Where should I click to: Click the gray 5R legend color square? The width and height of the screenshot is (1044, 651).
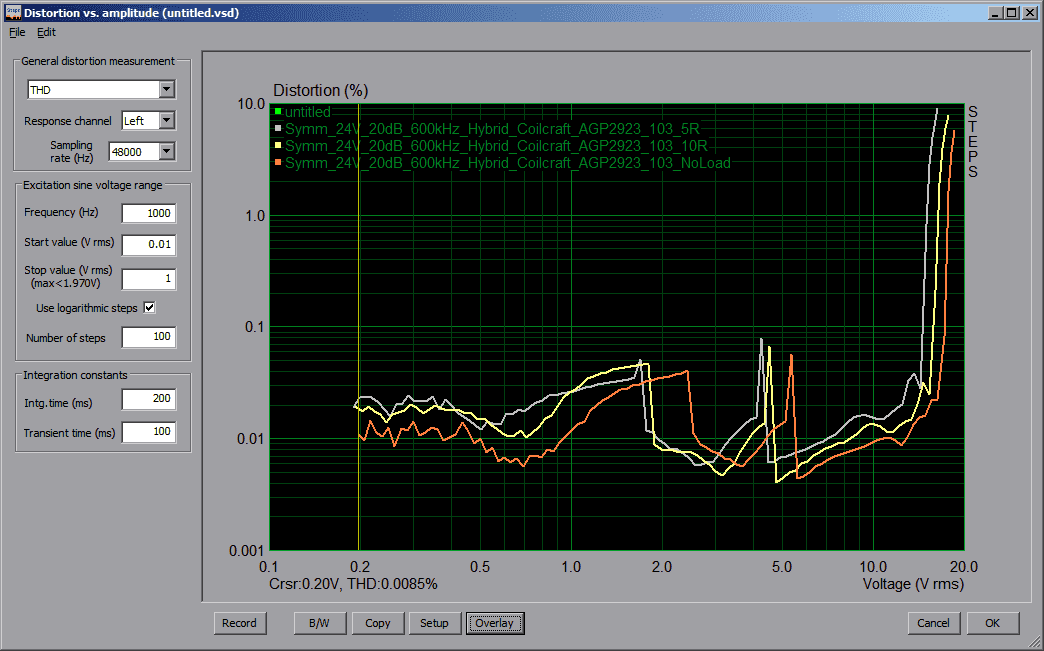(x=278, y=129)
